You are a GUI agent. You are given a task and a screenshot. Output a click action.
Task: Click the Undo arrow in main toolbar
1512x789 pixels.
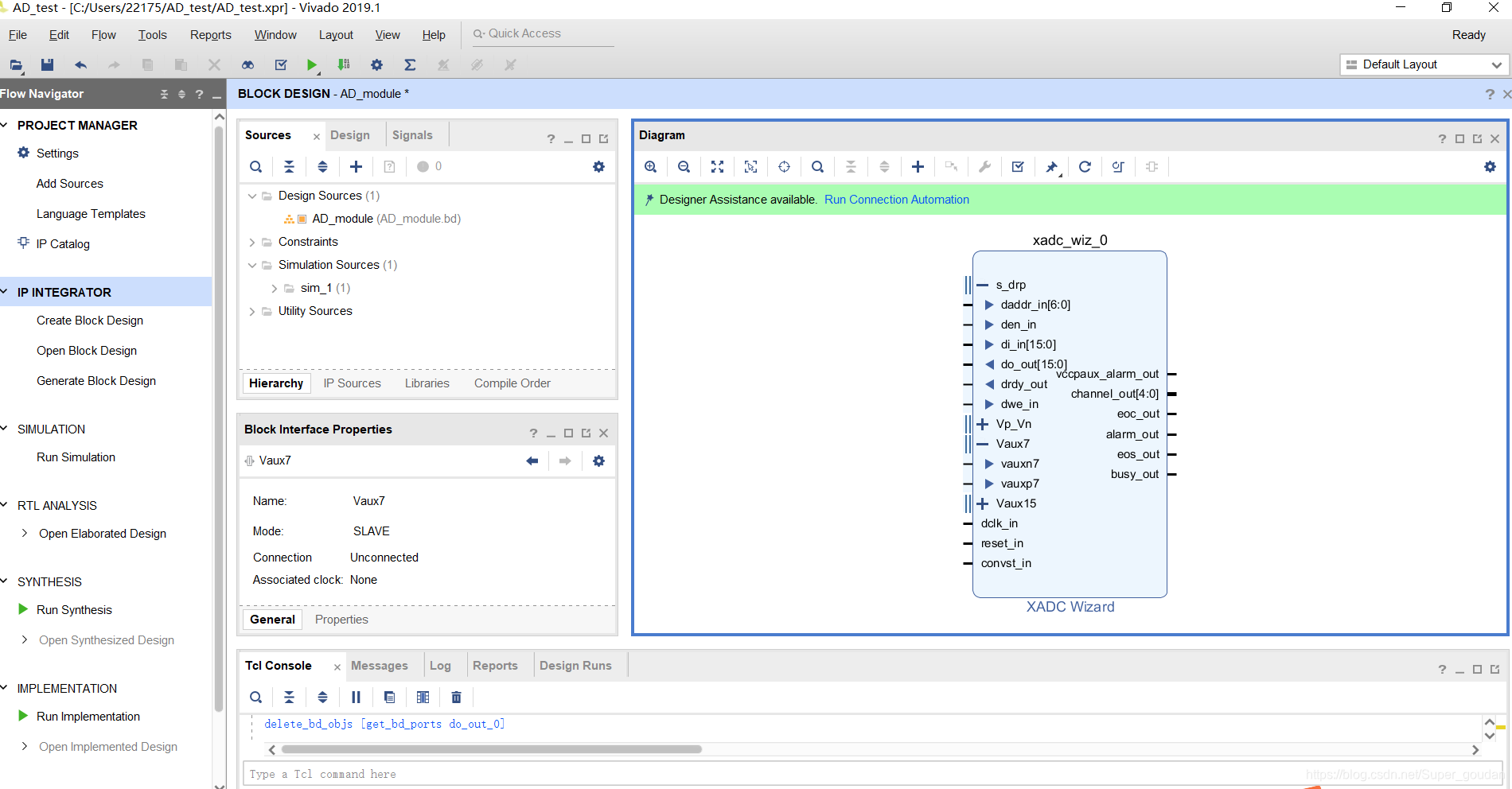pyautogui.click(x=80, y=64)
